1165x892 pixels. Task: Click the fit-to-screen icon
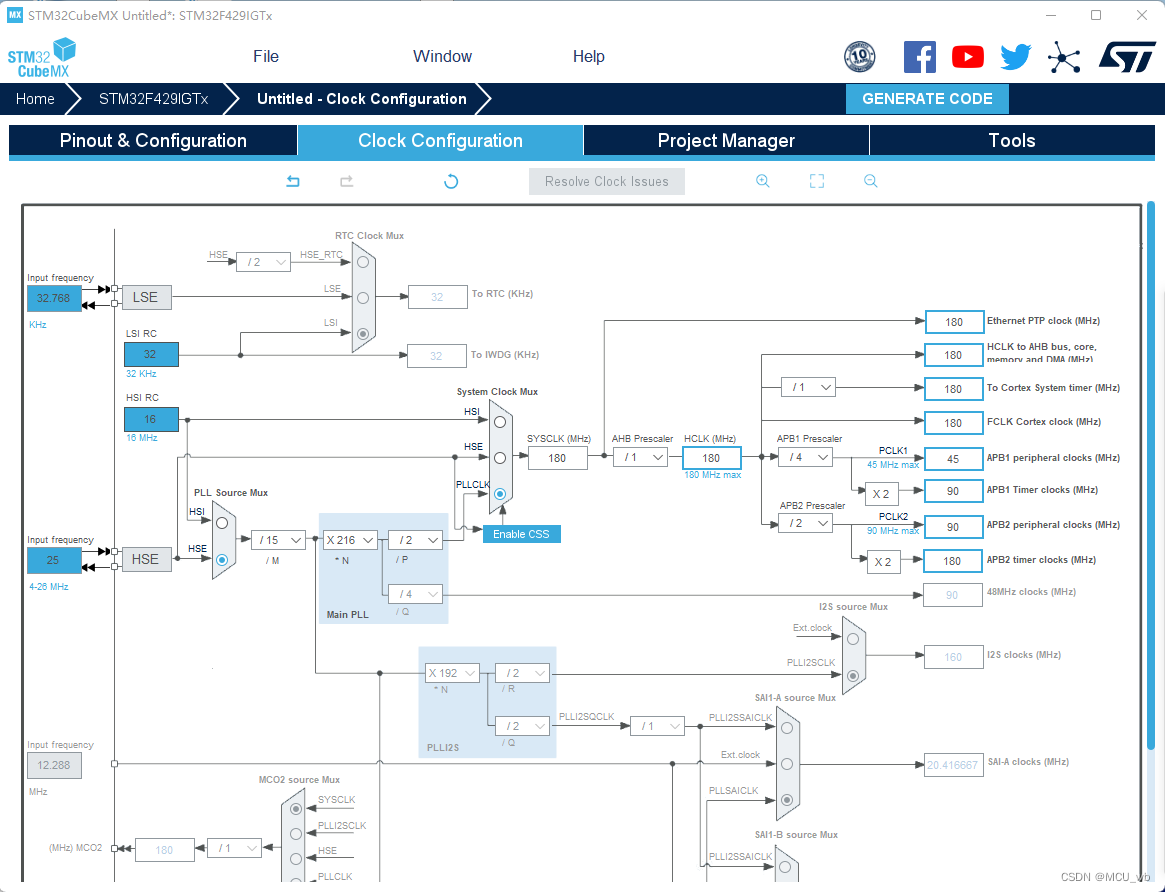click(817, 181)
